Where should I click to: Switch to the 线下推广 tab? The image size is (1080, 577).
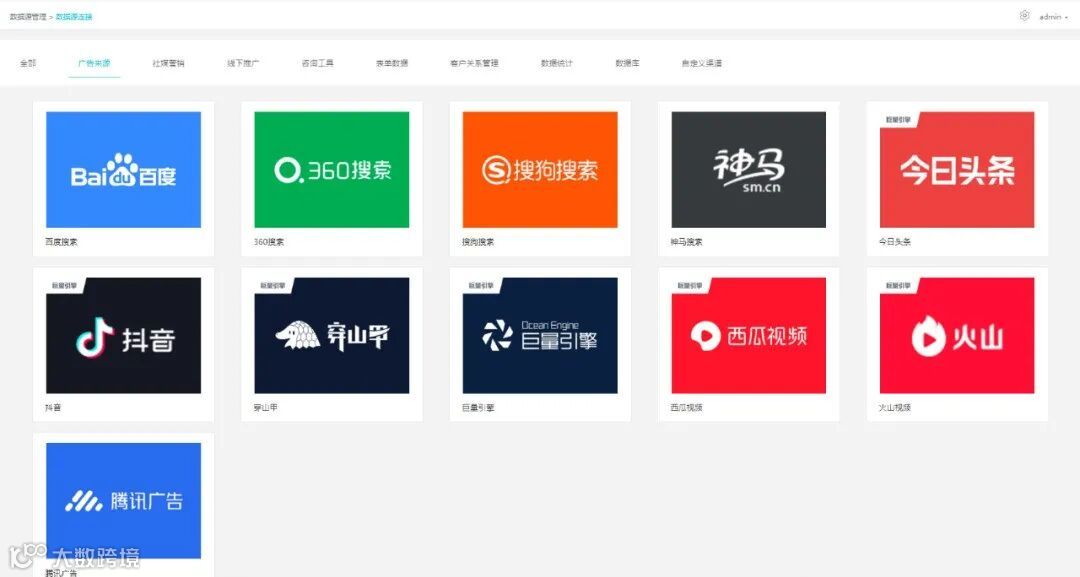(242, 63)
